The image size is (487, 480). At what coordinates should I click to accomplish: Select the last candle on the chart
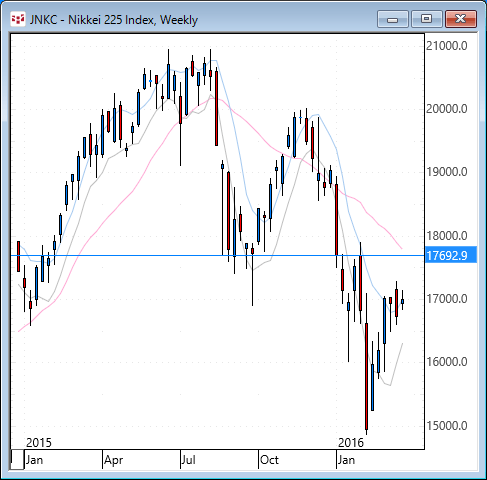[x=403, y=301]
